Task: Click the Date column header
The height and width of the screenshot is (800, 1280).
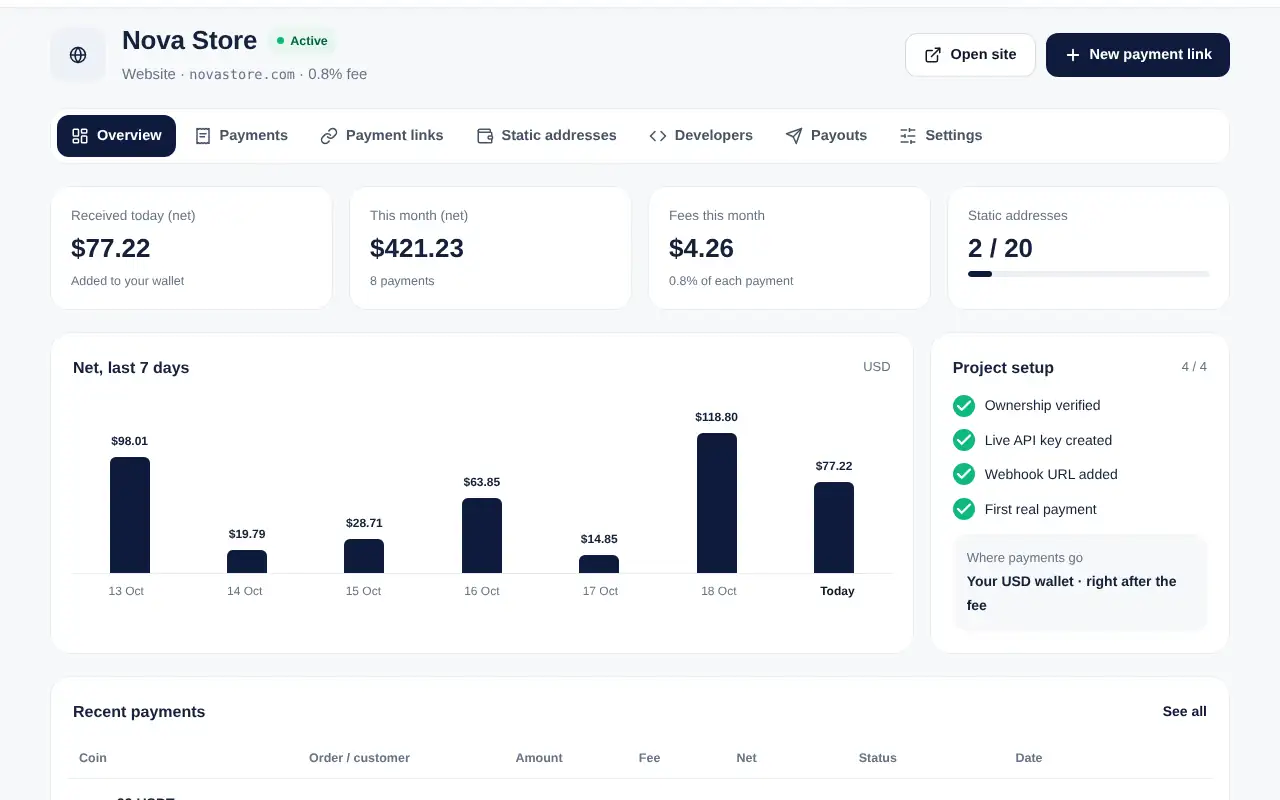Action: click(1029, 758)
